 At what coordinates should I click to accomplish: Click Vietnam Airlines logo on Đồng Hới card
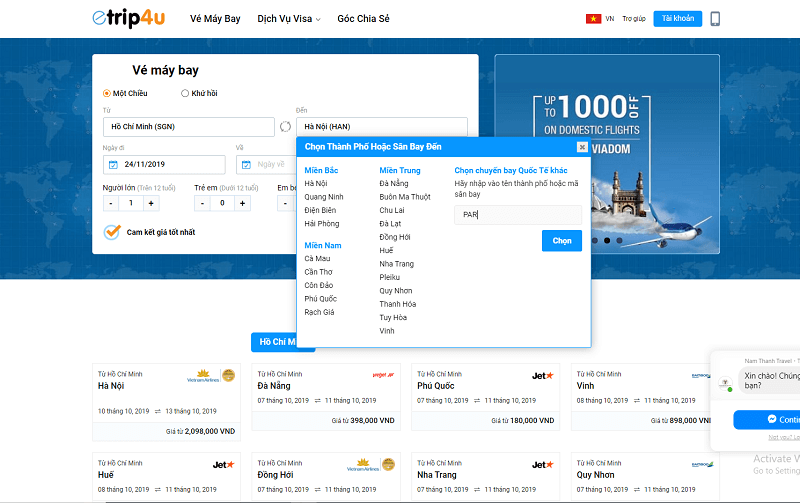tap(363, 465)
